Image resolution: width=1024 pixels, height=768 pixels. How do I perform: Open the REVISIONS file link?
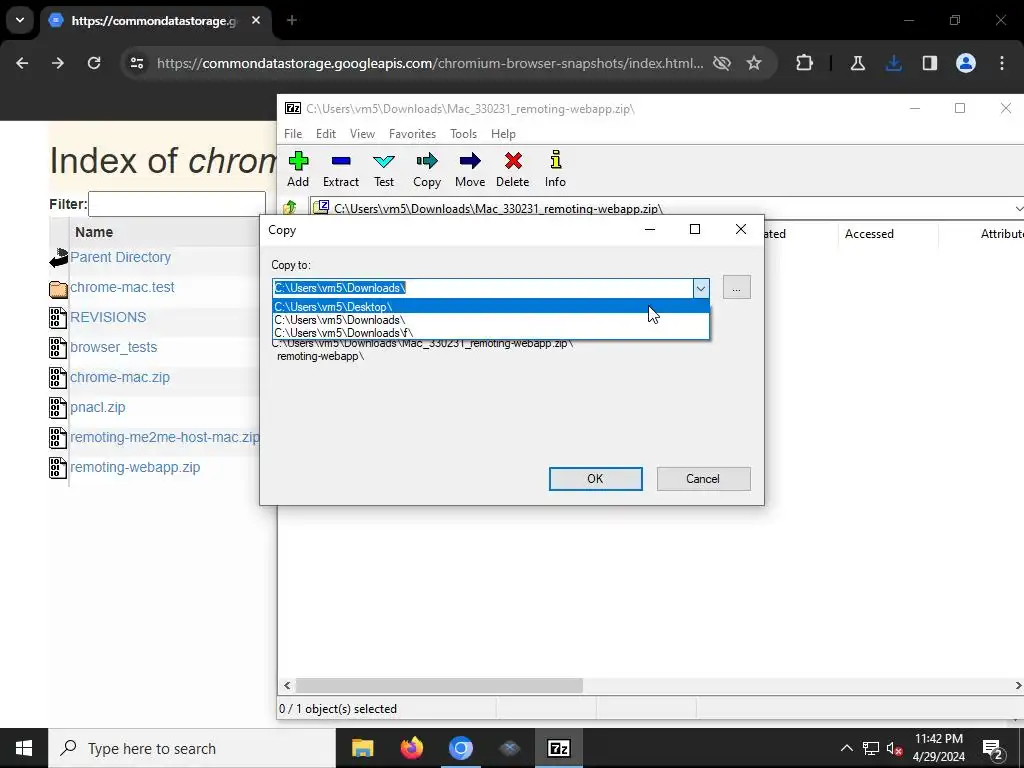click(x=108, y=317)
